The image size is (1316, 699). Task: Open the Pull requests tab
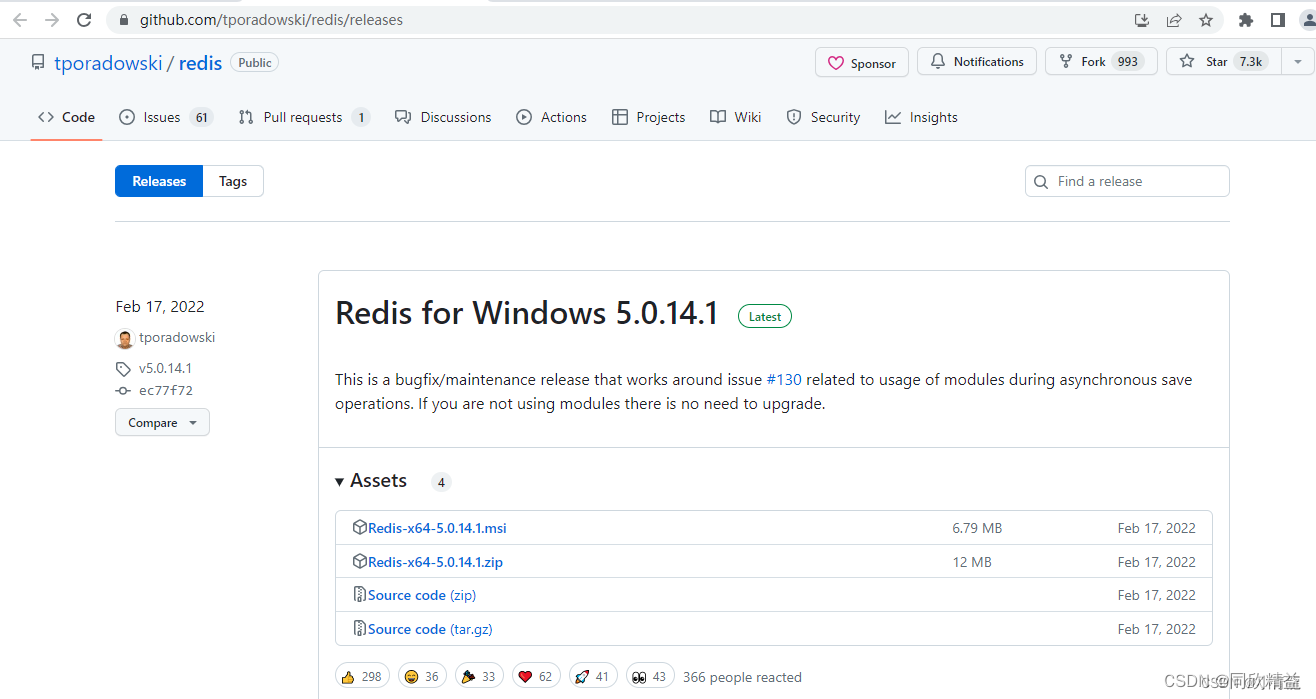[304, 117]
